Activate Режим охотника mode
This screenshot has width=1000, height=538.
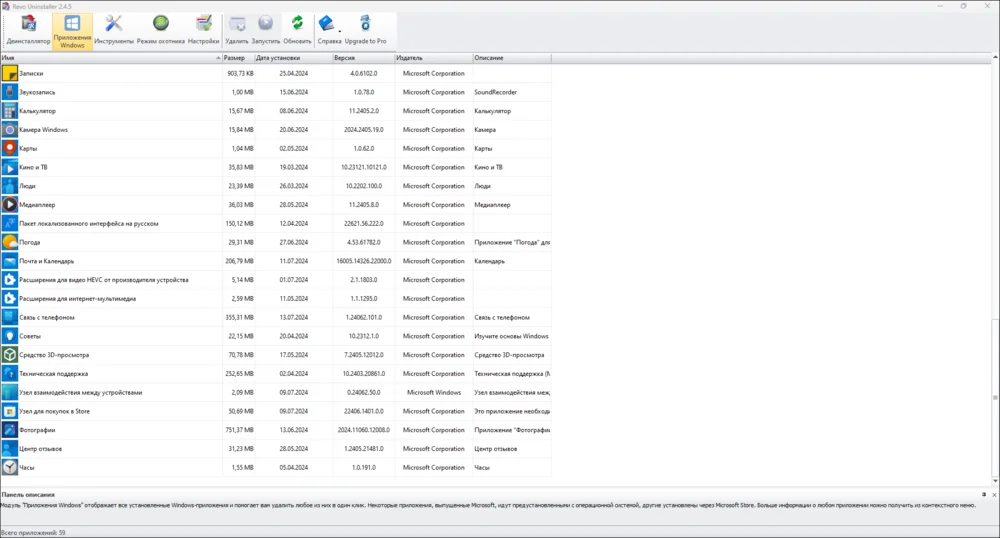pyautogui.click(x=161, y=30)
